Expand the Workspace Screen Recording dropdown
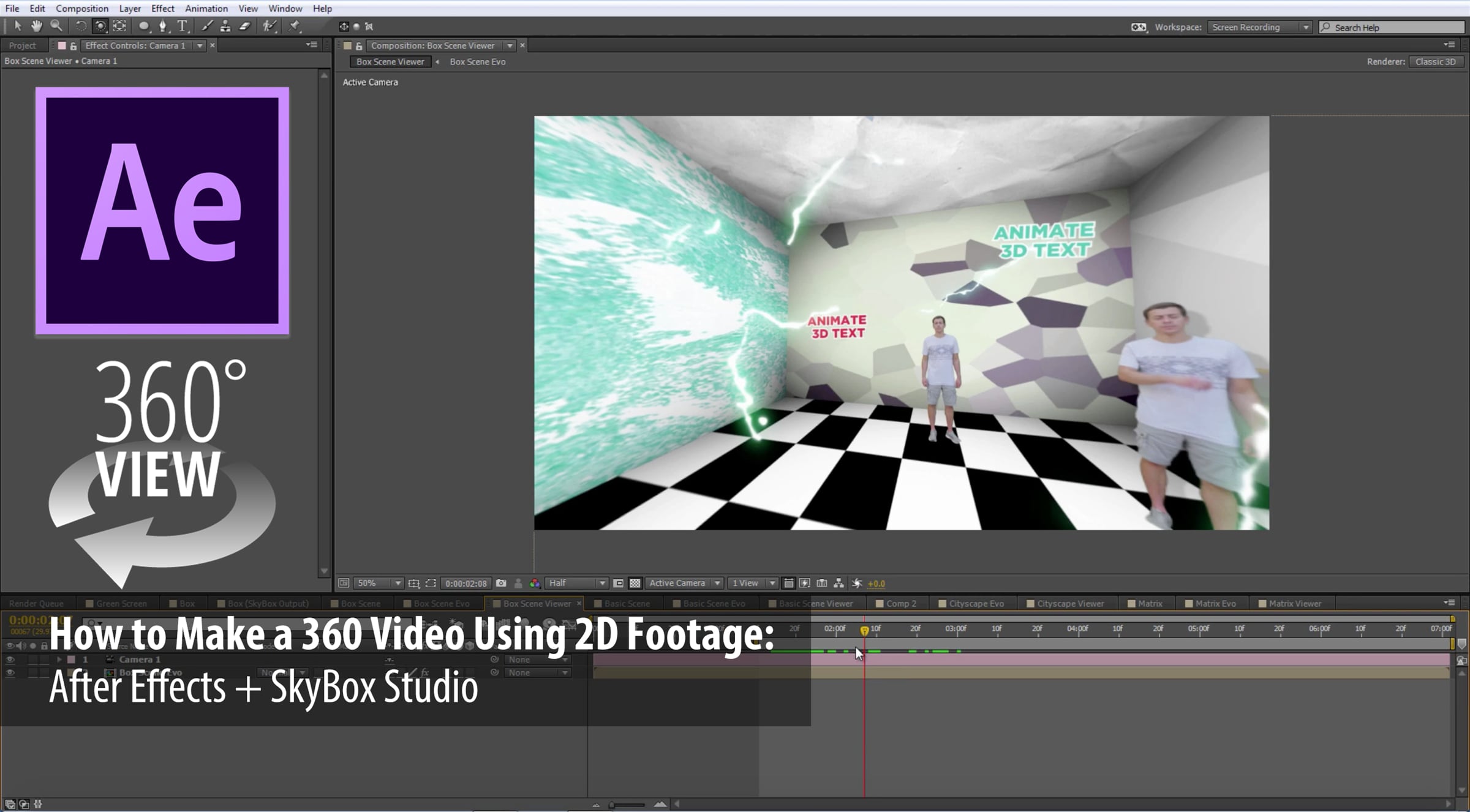 (1259, 27)
